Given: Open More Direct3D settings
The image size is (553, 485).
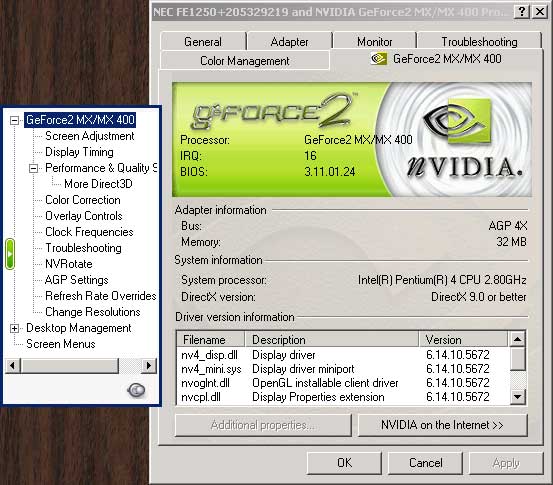Looking at the screenshot, I should [x=98, y=184].
